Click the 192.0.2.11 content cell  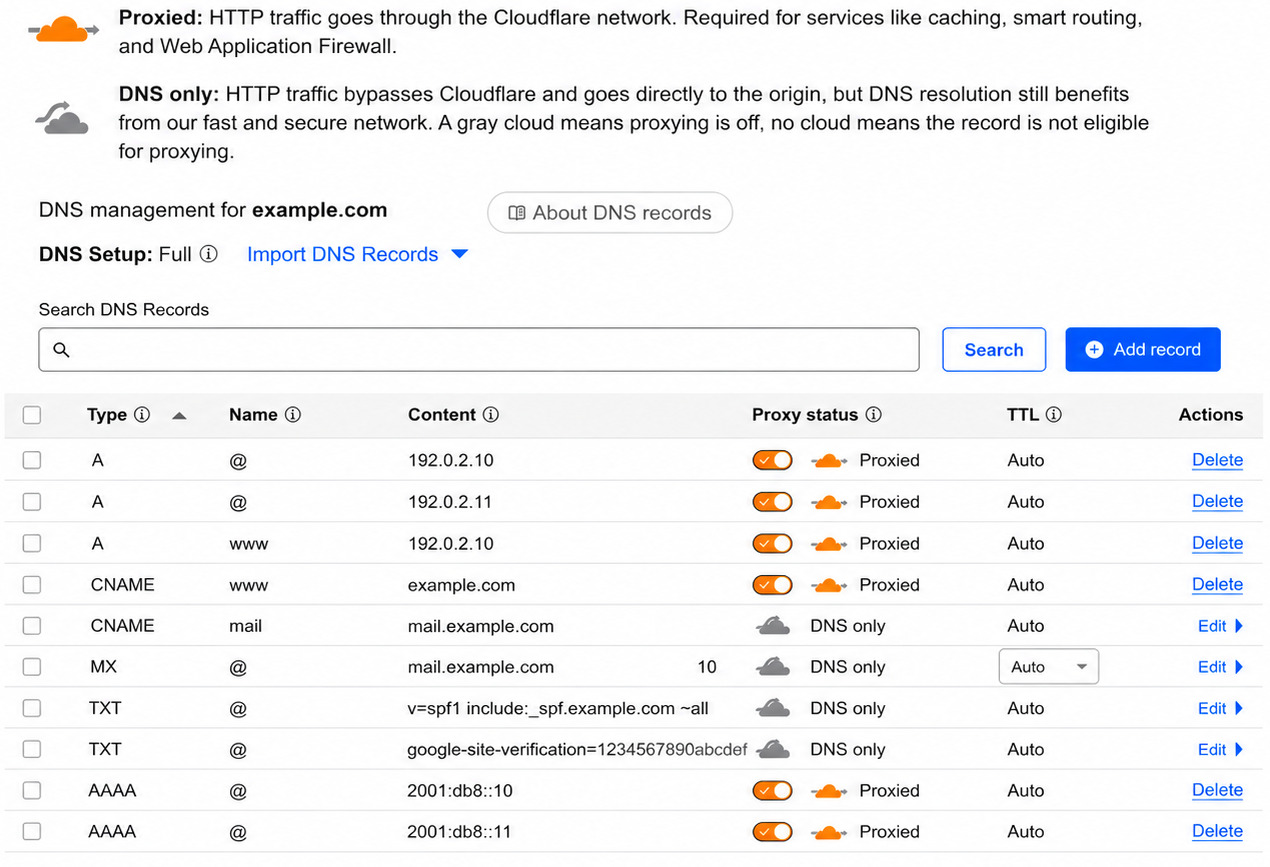tap(450, 502)
